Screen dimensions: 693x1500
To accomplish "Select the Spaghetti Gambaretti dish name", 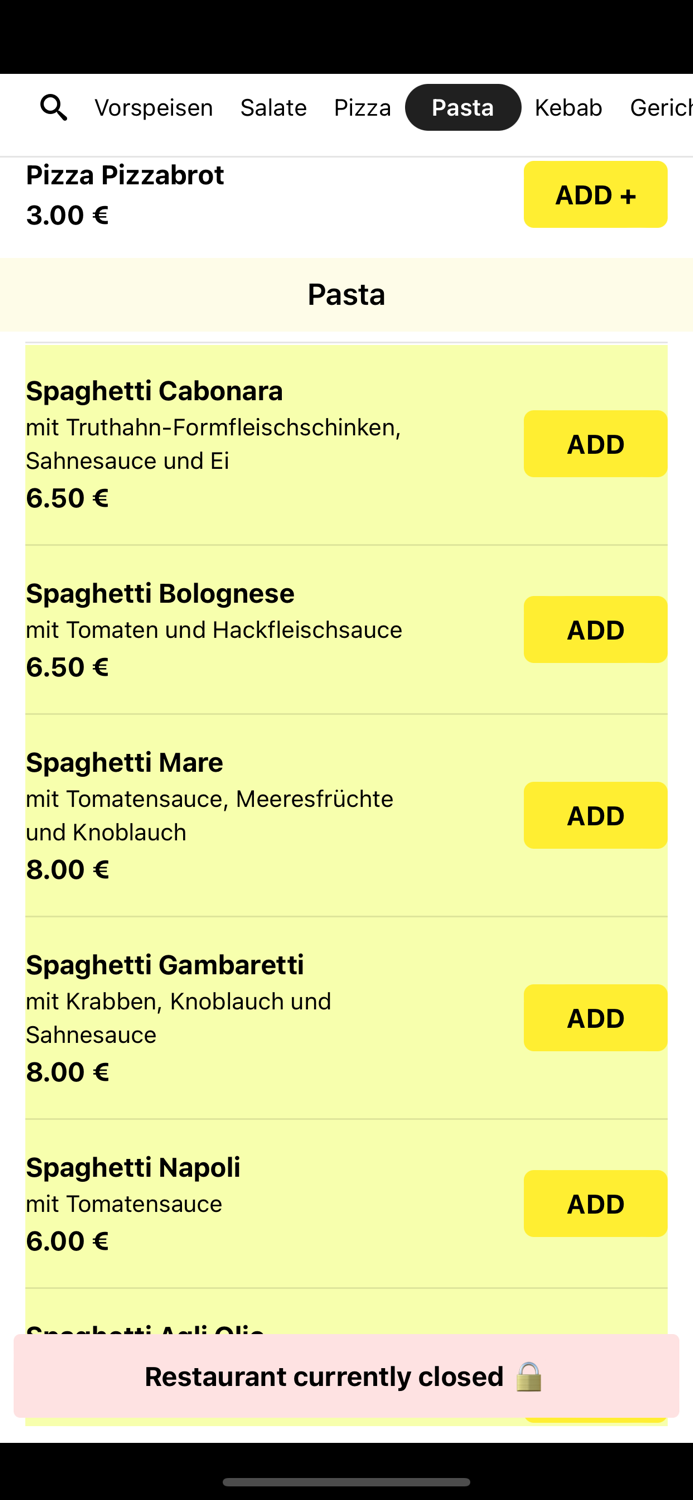I will tap(164, 964).
